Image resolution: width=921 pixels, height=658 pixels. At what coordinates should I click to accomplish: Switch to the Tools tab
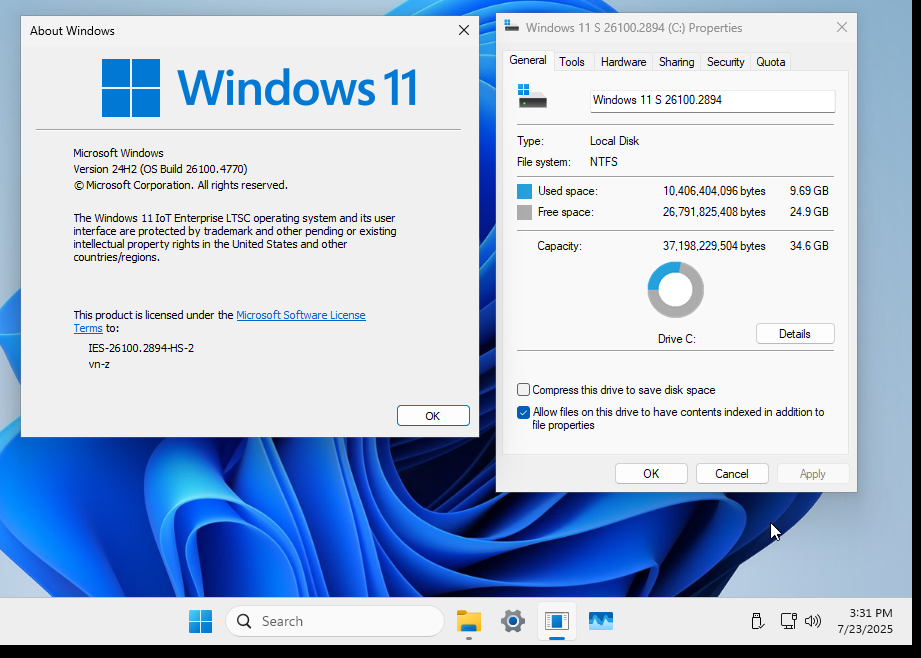[572, 62]
